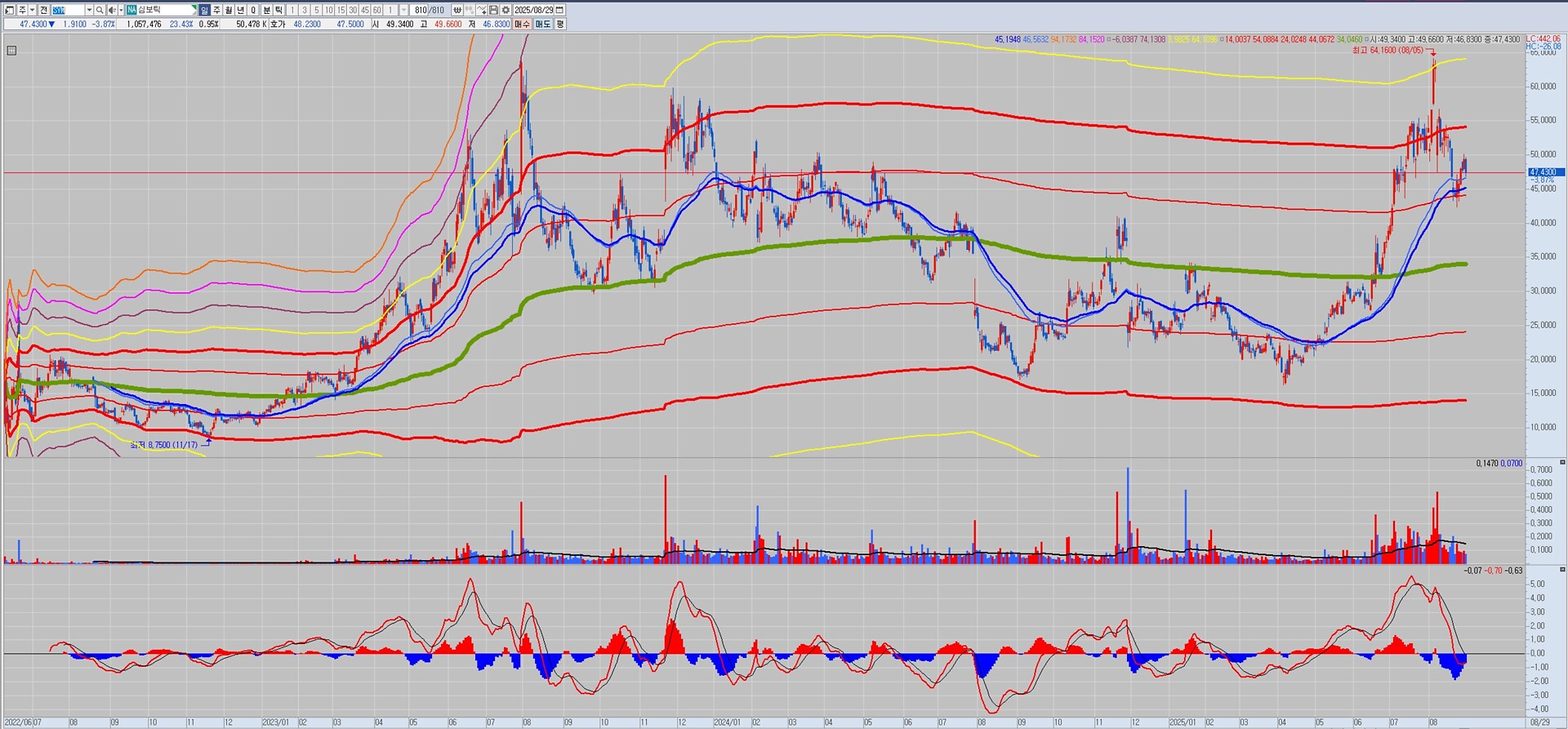Expand the symbol code history dropdown

click(89, 10)
